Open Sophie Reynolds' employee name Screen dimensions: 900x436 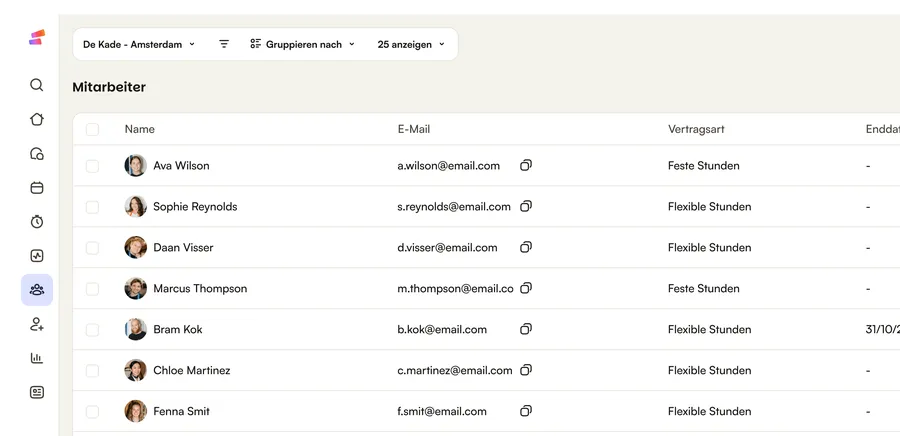(195, 207)
